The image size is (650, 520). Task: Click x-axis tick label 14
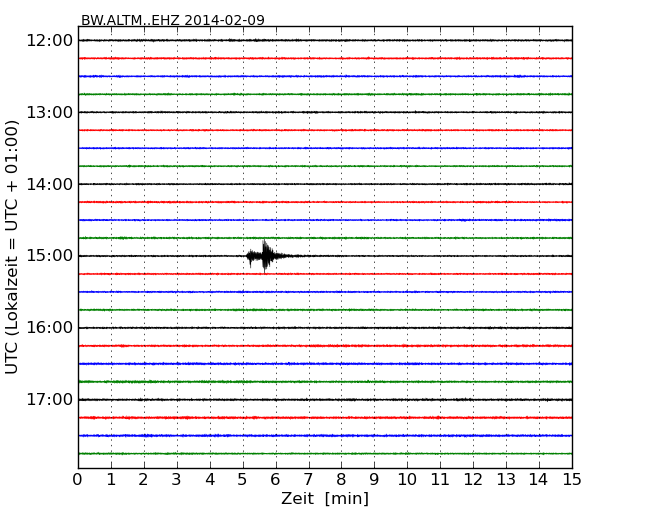click(x=539, y=479)
